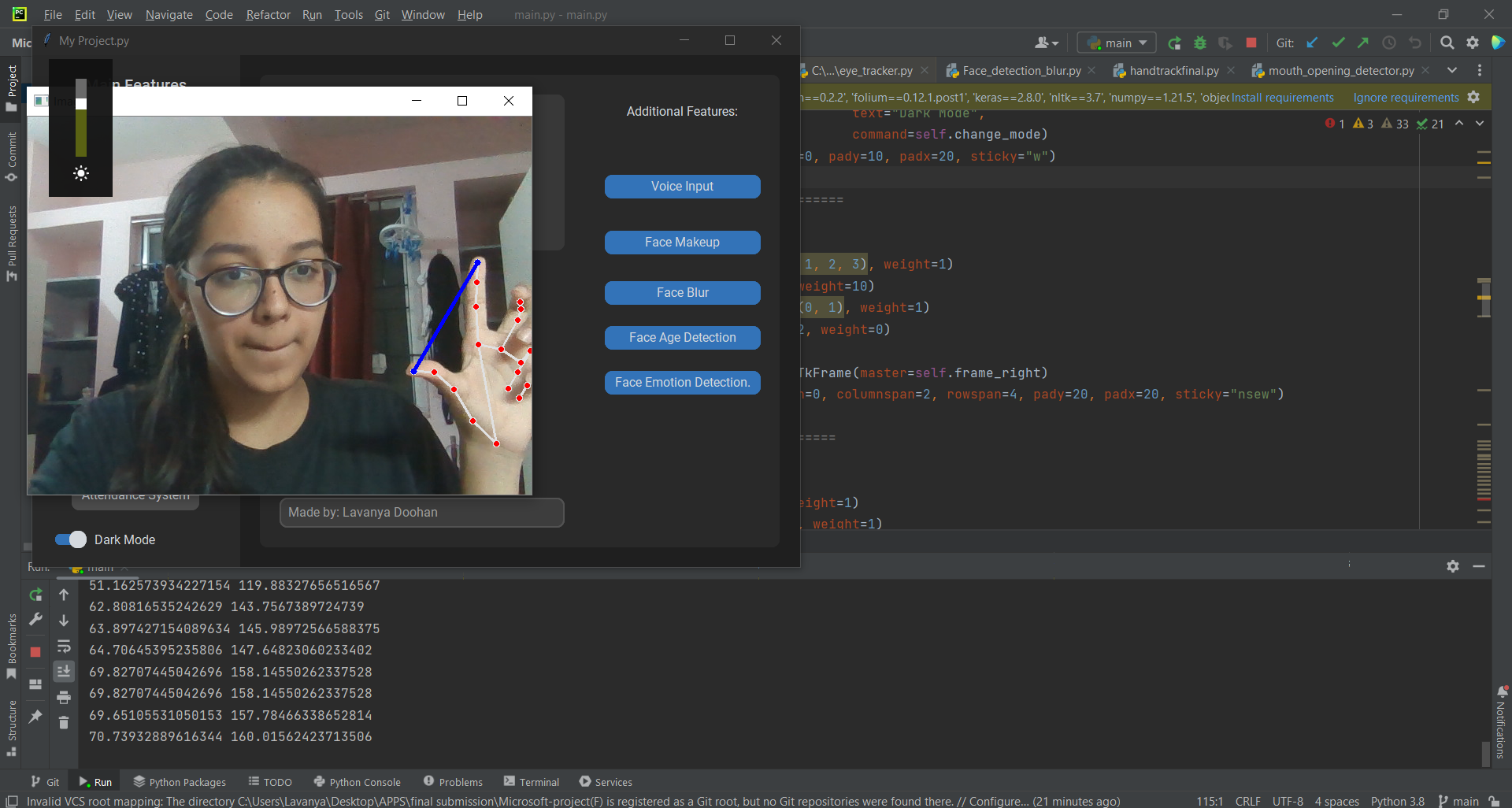Toggle scroll-to-end in Run console
This screenshot has height=808, width=1512.
(x=64, y=671)
